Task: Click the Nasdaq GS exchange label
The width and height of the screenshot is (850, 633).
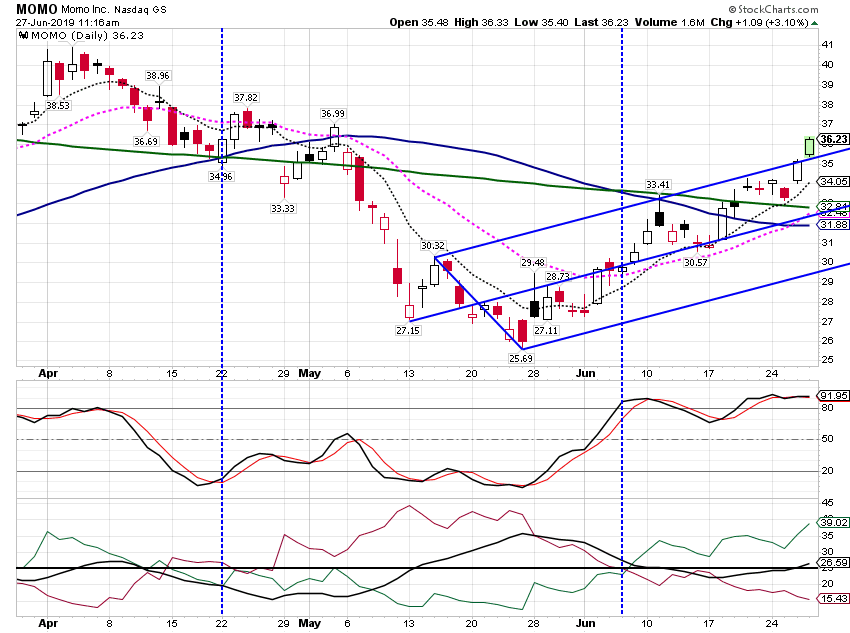Action: [x=140, y=10]
